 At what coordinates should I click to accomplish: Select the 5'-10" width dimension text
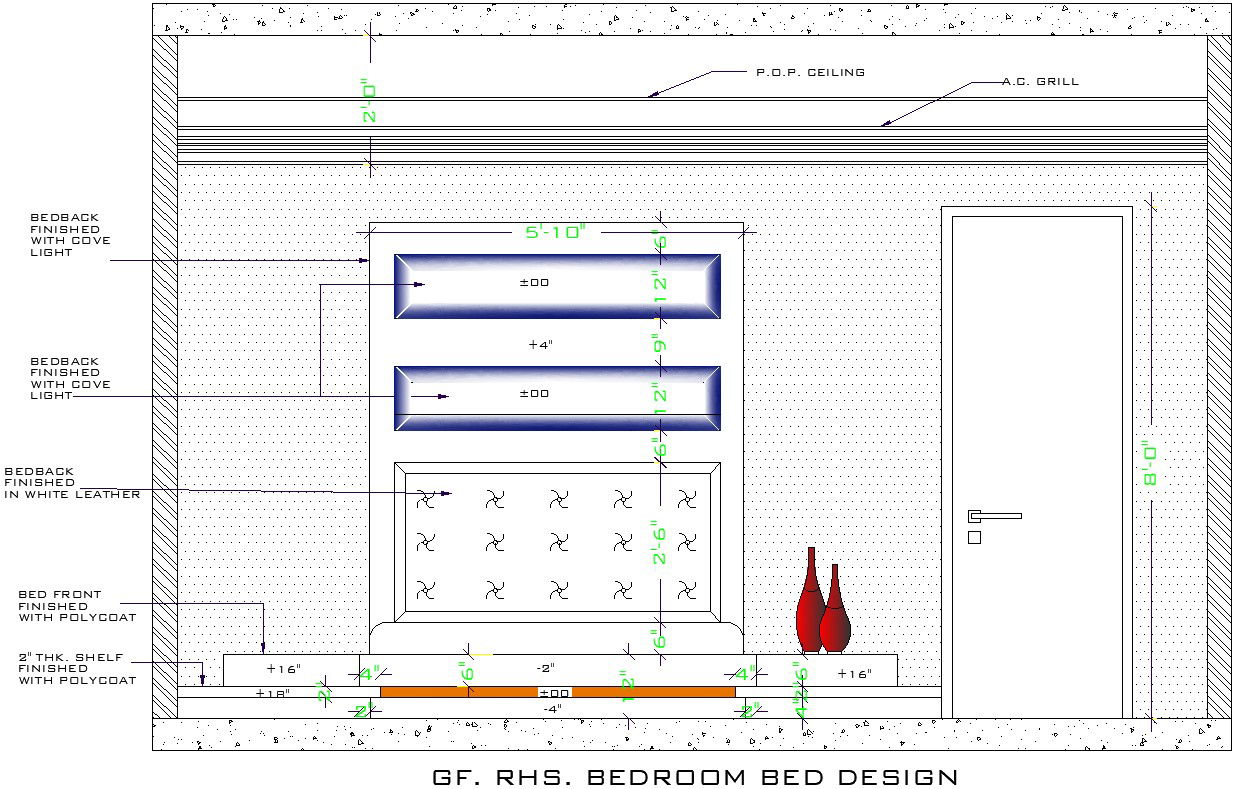click(x=555, y=232)
